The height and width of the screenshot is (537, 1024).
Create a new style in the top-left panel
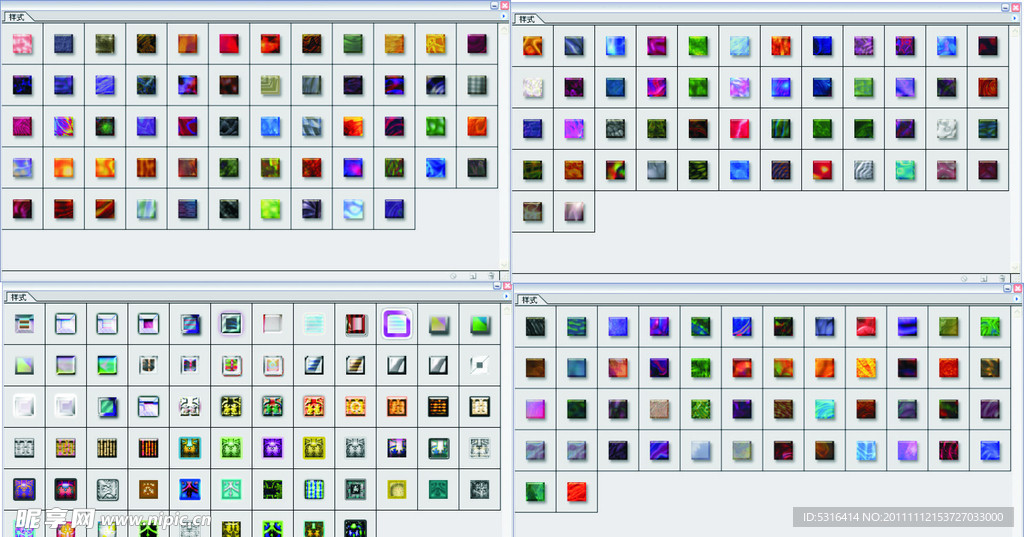tap(473, 276)
